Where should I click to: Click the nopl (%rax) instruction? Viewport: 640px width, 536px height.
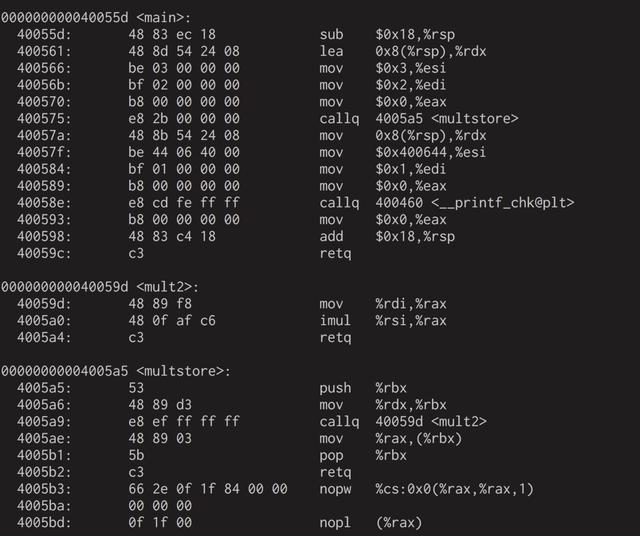371,522
